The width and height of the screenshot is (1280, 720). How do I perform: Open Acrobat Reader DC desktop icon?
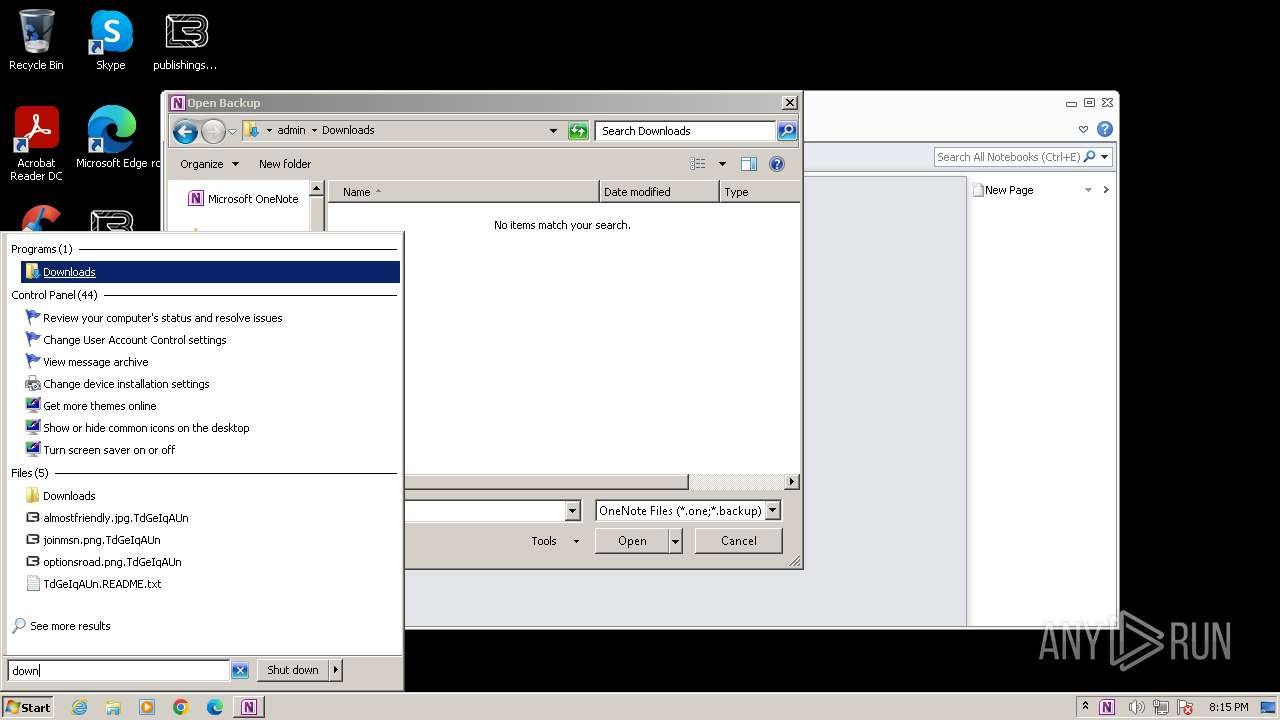(x=36, y=144)
